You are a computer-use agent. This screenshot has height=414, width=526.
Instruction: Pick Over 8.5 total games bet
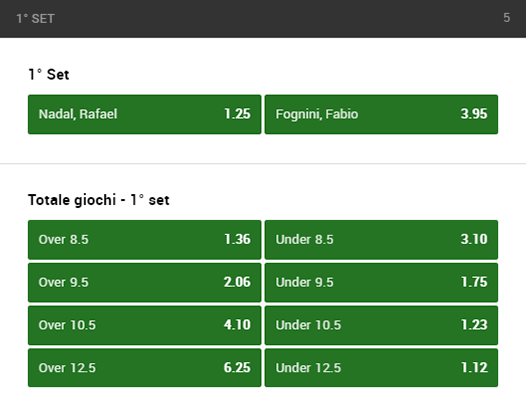click(x=145, y=240)
